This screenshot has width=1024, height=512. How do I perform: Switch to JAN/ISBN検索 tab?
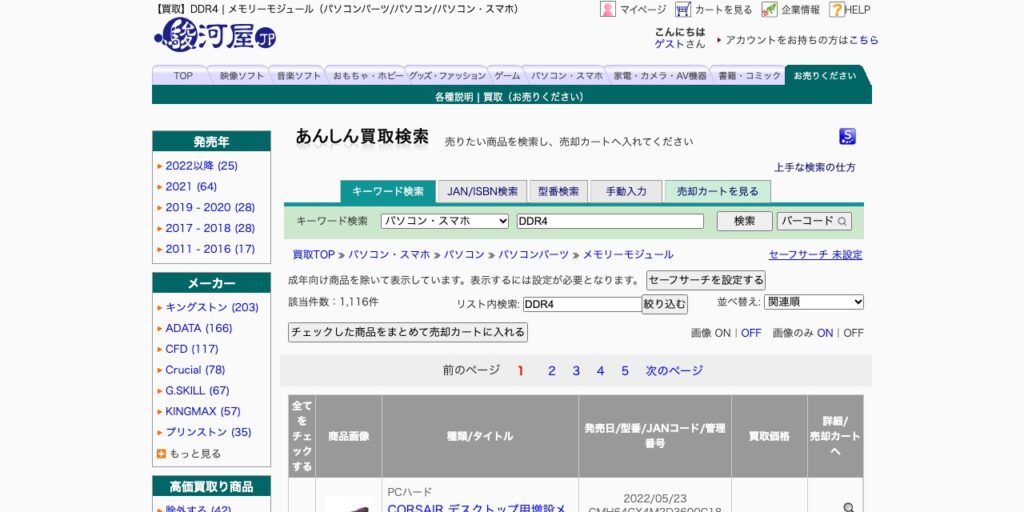(483, 191)
